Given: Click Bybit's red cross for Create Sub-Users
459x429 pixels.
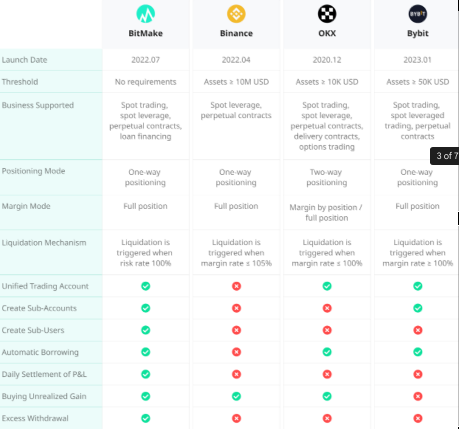Looking at the screenshot, I should 418,330.
